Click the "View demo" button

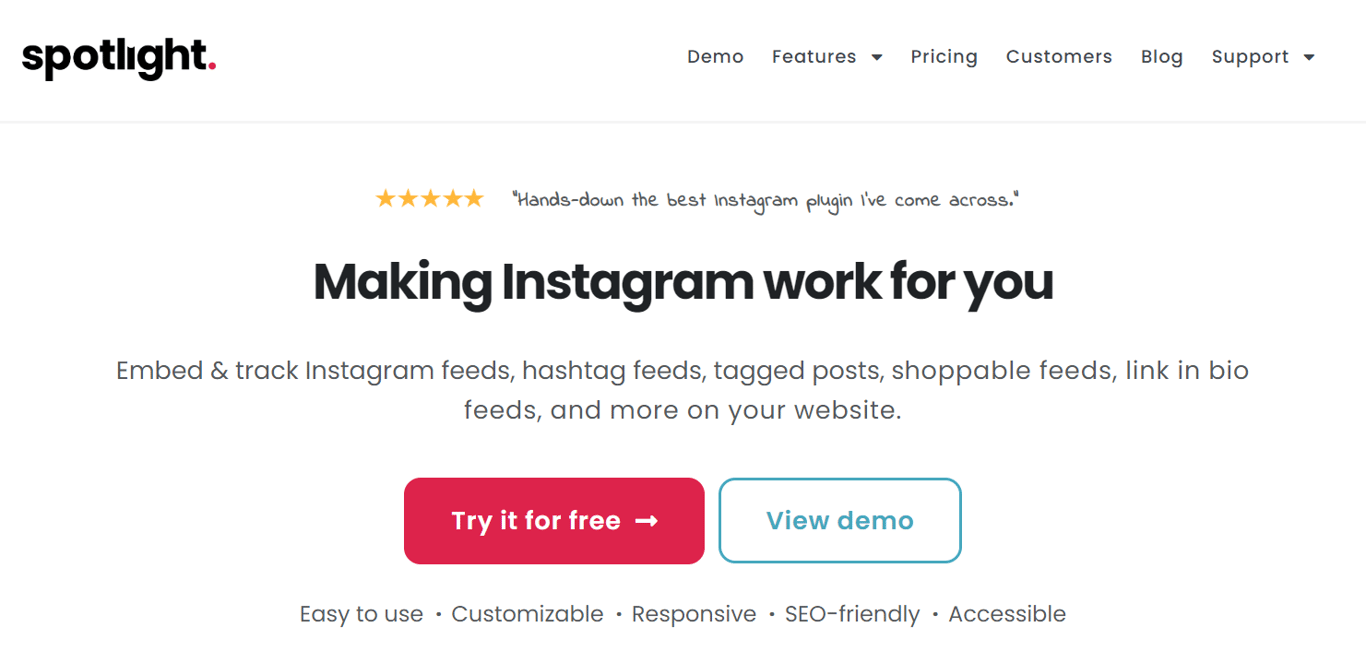click(839, 520)
